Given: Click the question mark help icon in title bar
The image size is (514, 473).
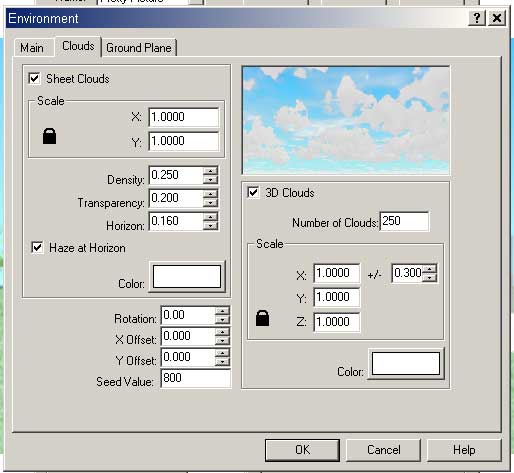Looking at the screenshot, I should [477, 18].
